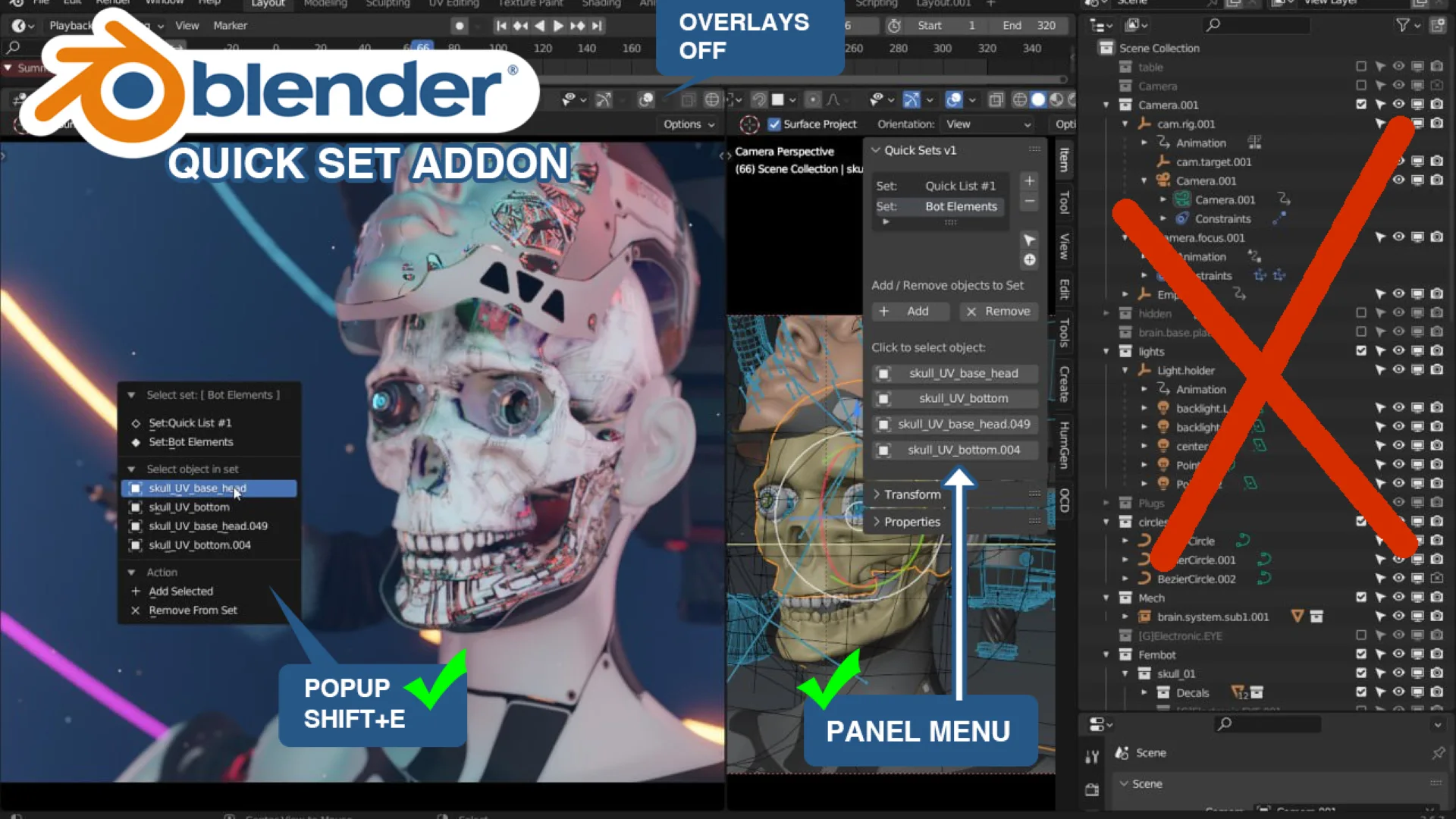Click the outliner filter funnel icon
This screenshot has width=1456, height=819.
(1403, 25)
